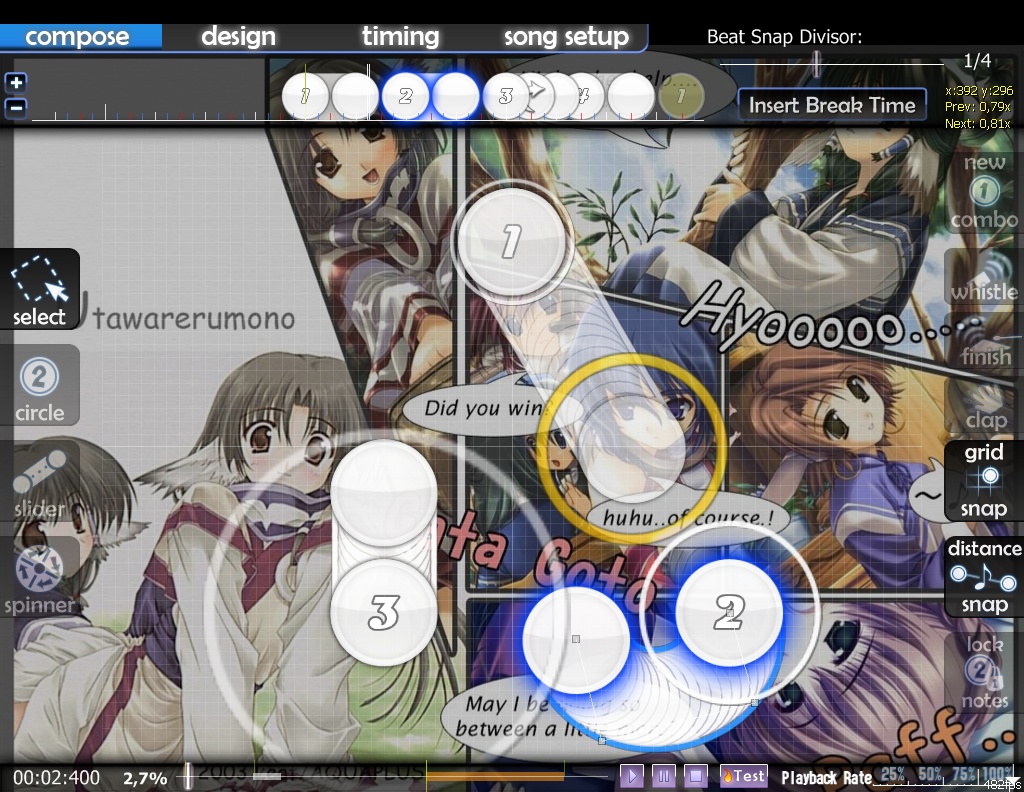Click the Insert Break Time button
This screenshot has height=792, width=1024.
(x=832, y=105)
